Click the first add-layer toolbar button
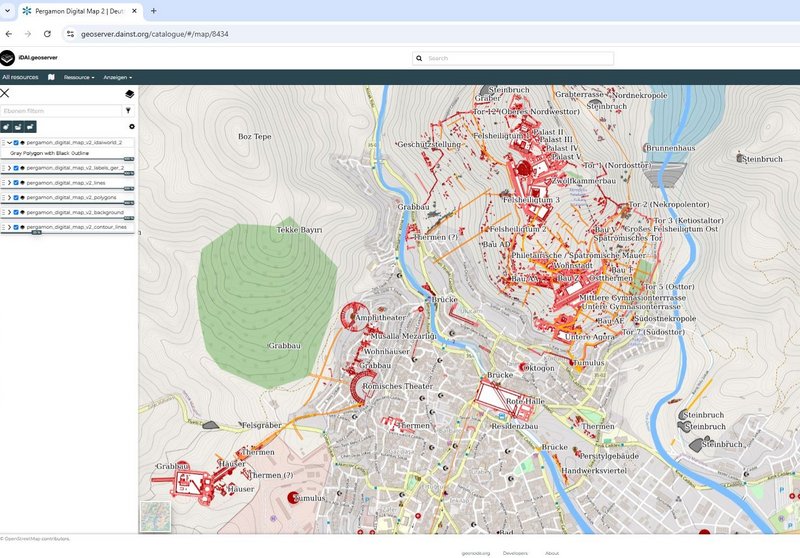This screenshot has height=558, width=800. pos(6,127)
